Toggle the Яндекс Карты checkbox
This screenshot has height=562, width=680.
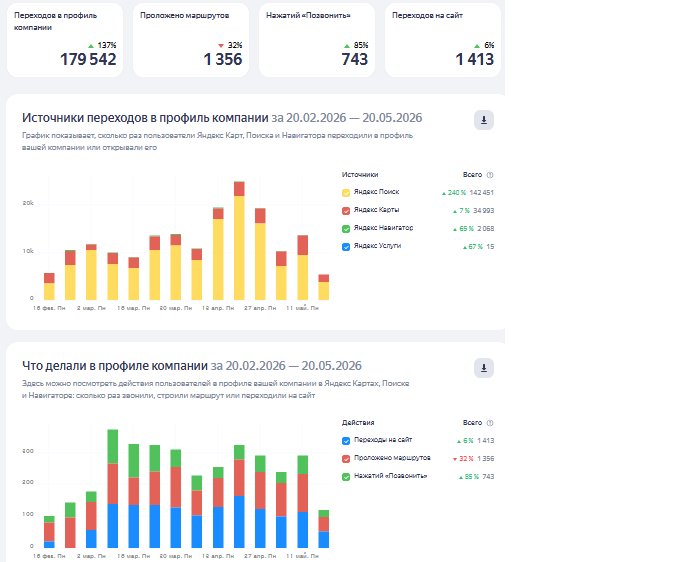click(346, 211)
